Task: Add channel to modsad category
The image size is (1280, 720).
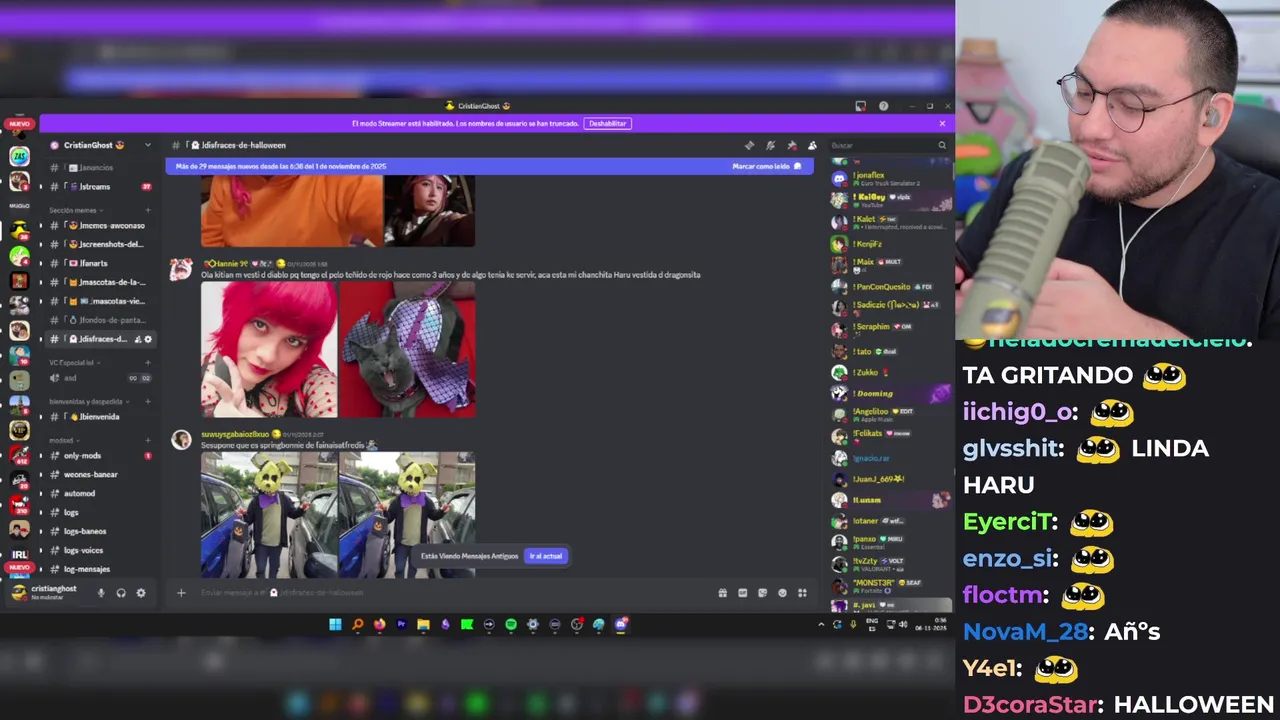Action: (148, 440)
